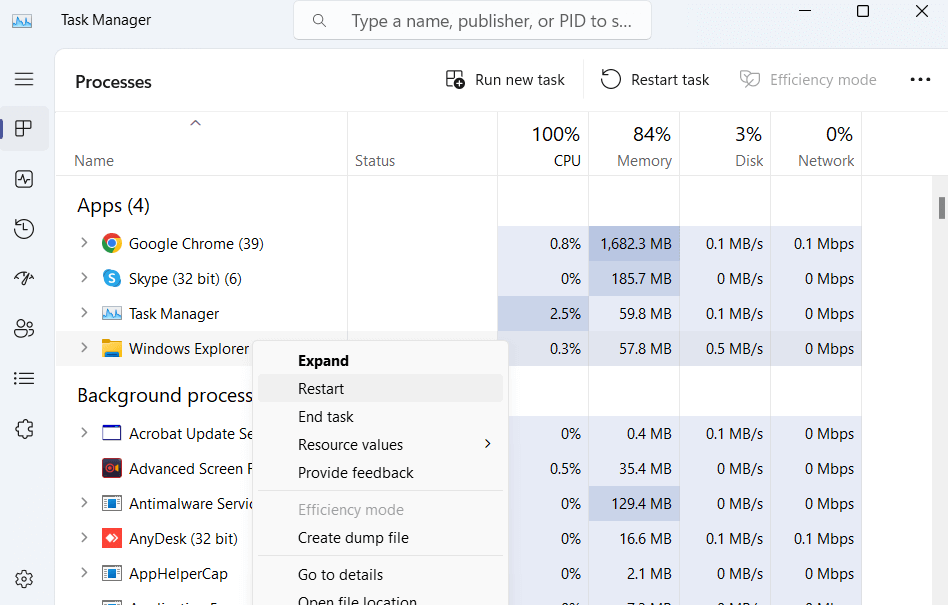This screenshot has height=605, width=948.
Task: Click the Task Manager title bar icon
Action: pos(22,21)
